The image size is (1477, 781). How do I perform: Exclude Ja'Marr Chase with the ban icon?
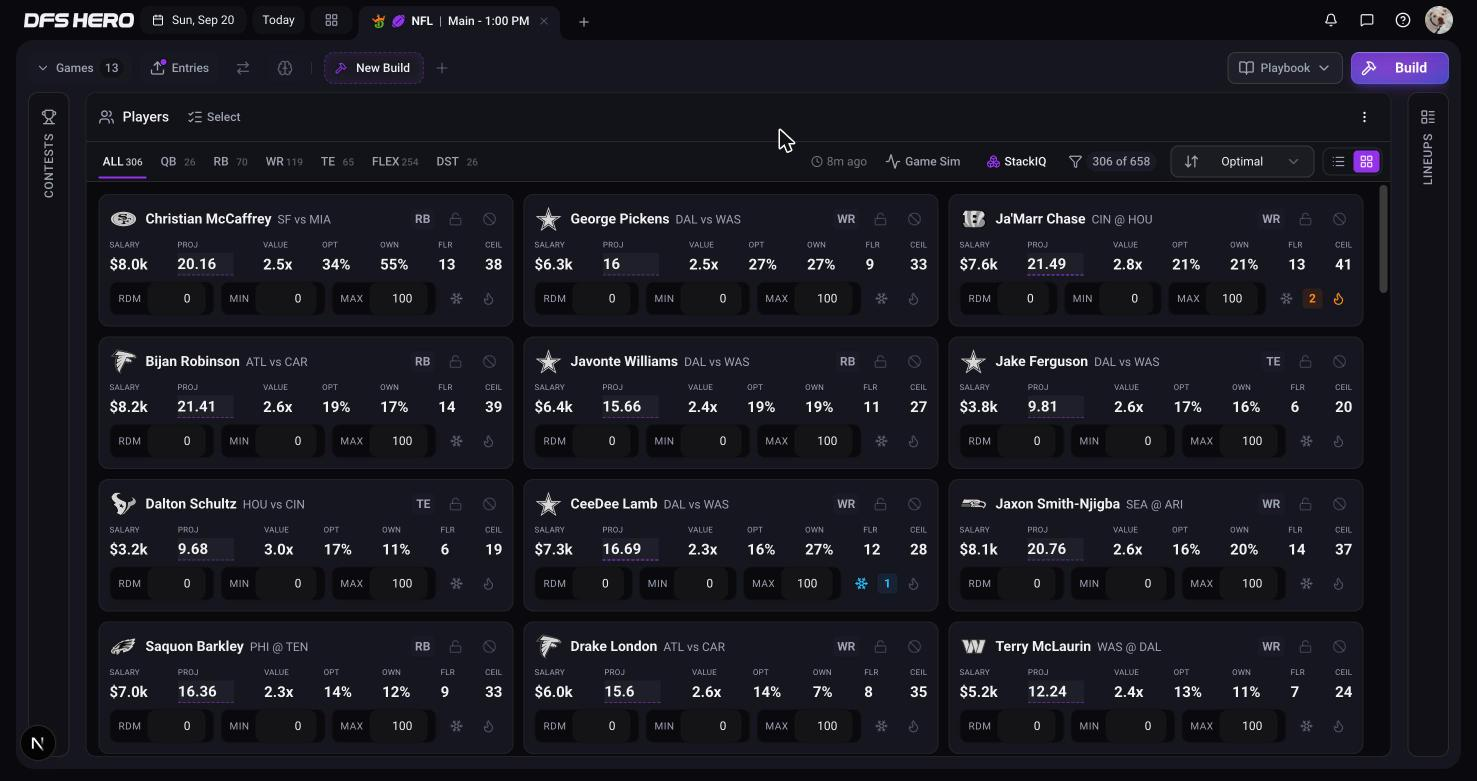1339,219
